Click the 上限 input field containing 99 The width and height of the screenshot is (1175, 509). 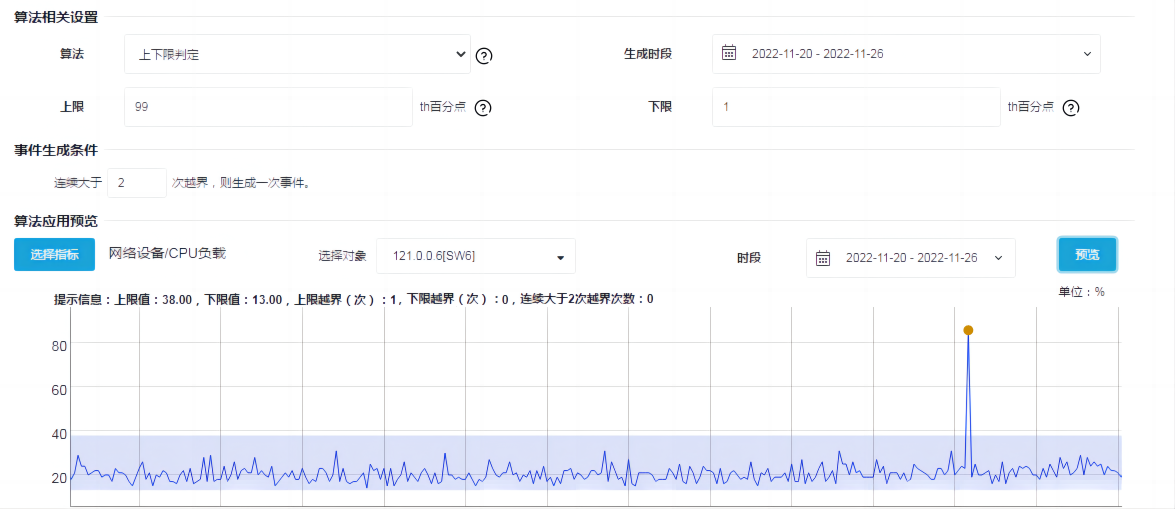coord(268,106)
